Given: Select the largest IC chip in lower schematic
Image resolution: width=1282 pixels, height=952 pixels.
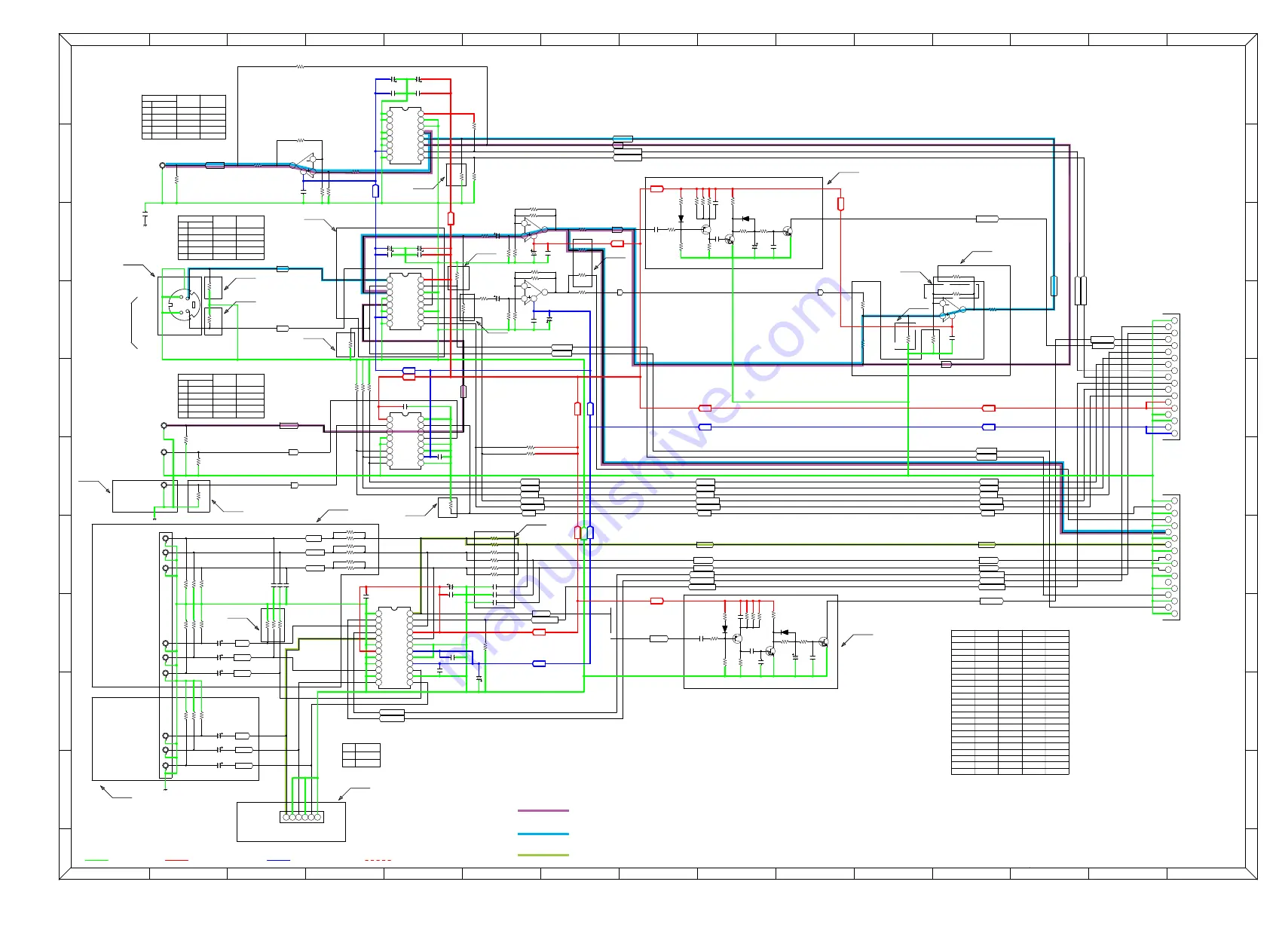Looking at the screenshot, I should [394, 647].
